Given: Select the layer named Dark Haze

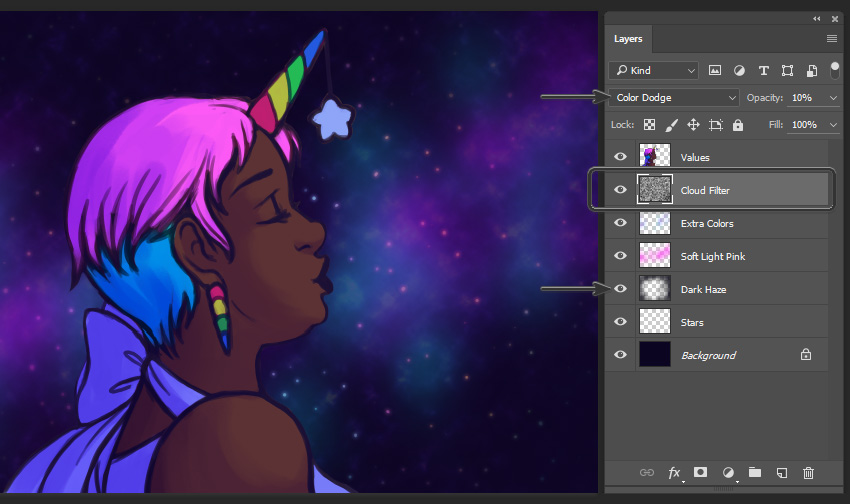Looking at the screenshot, I should coord(704,289).
